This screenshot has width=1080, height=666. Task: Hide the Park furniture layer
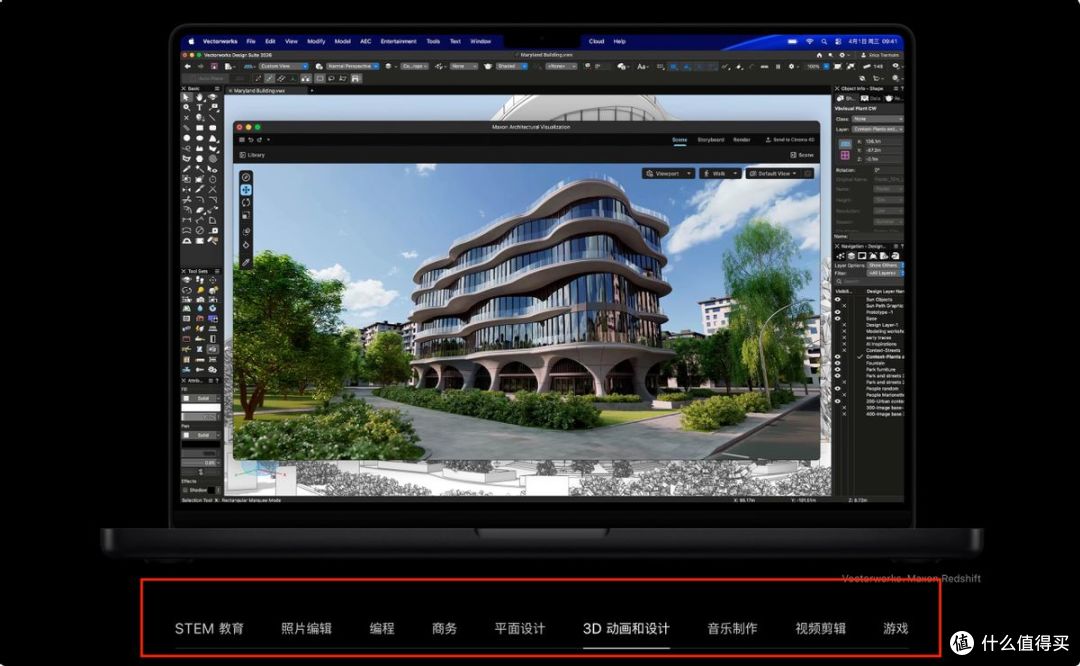tap(838, 369)
